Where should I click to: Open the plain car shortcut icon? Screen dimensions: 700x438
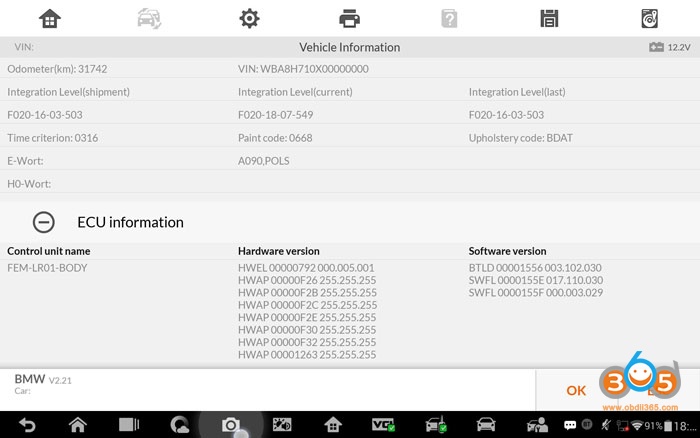(486, 425)
